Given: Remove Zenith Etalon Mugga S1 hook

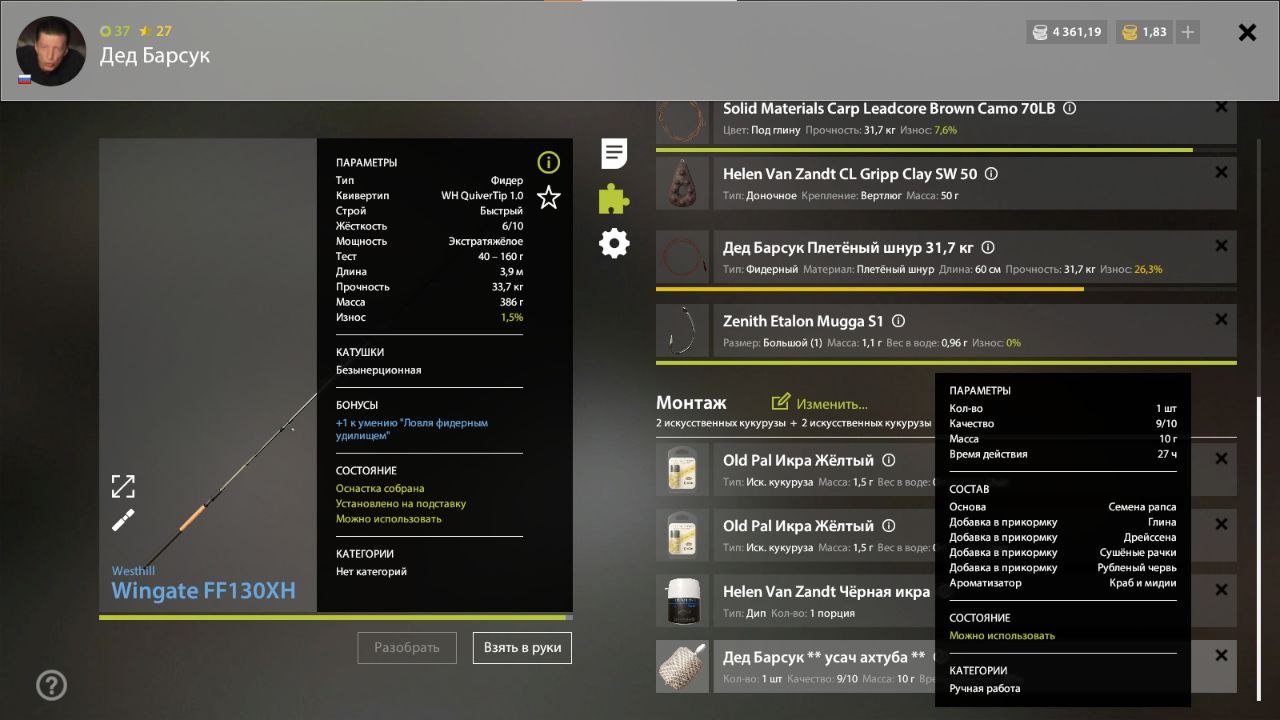Looking at the screenshot, I should coord(1221,320).
